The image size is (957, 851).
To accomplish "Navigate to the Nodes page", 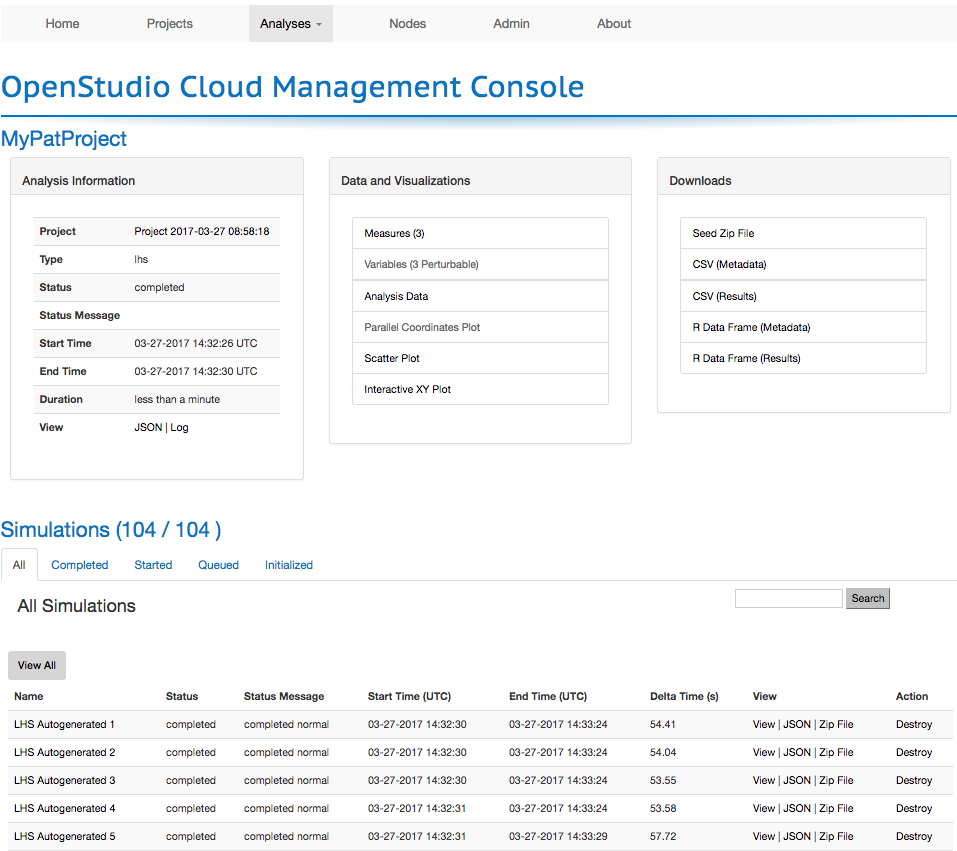I will coord(407,24).
